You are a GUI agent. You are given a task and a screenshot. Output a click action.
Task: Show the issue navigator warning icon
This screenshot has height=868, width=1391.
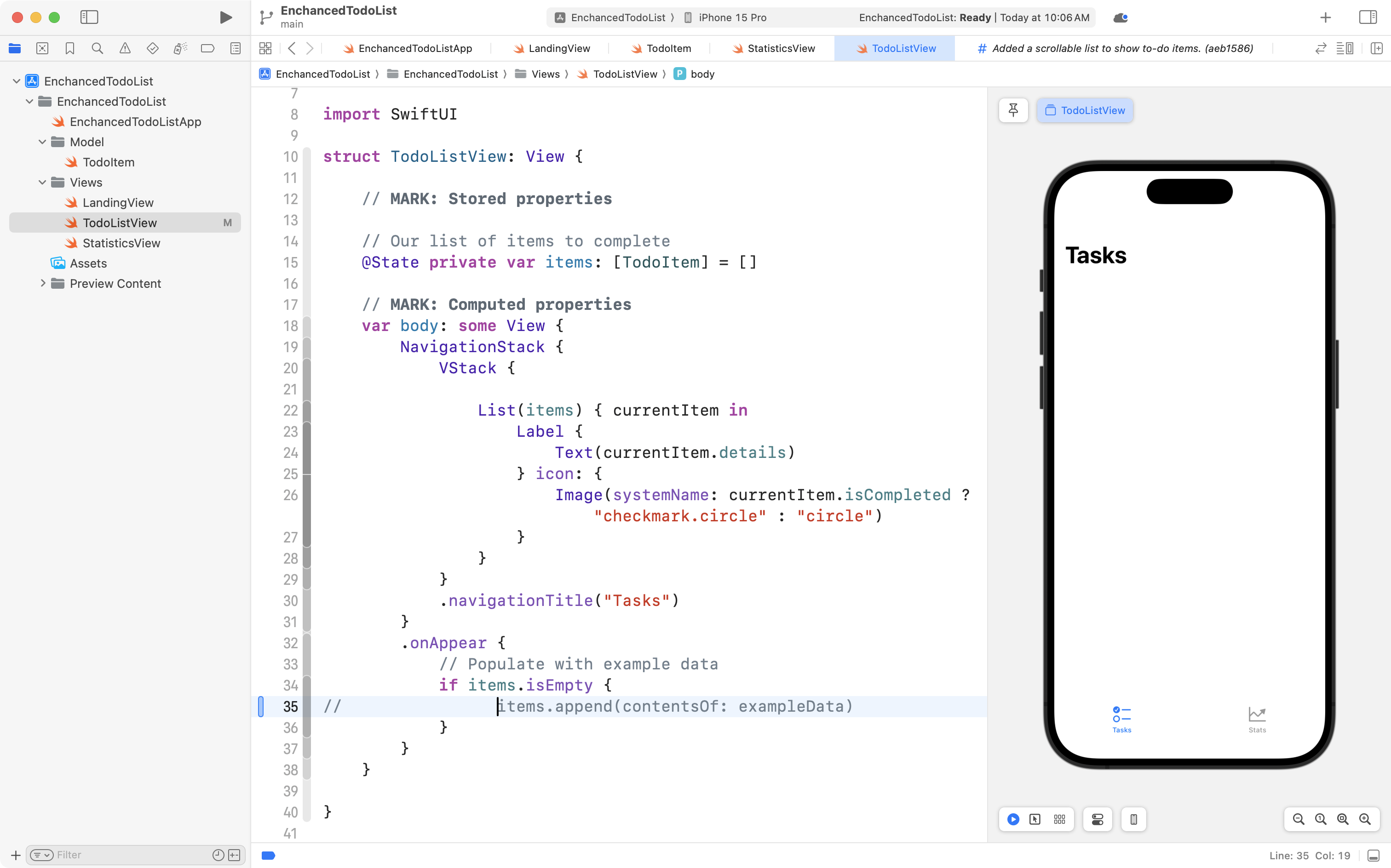pyautogui.click(x=125, y=48)
